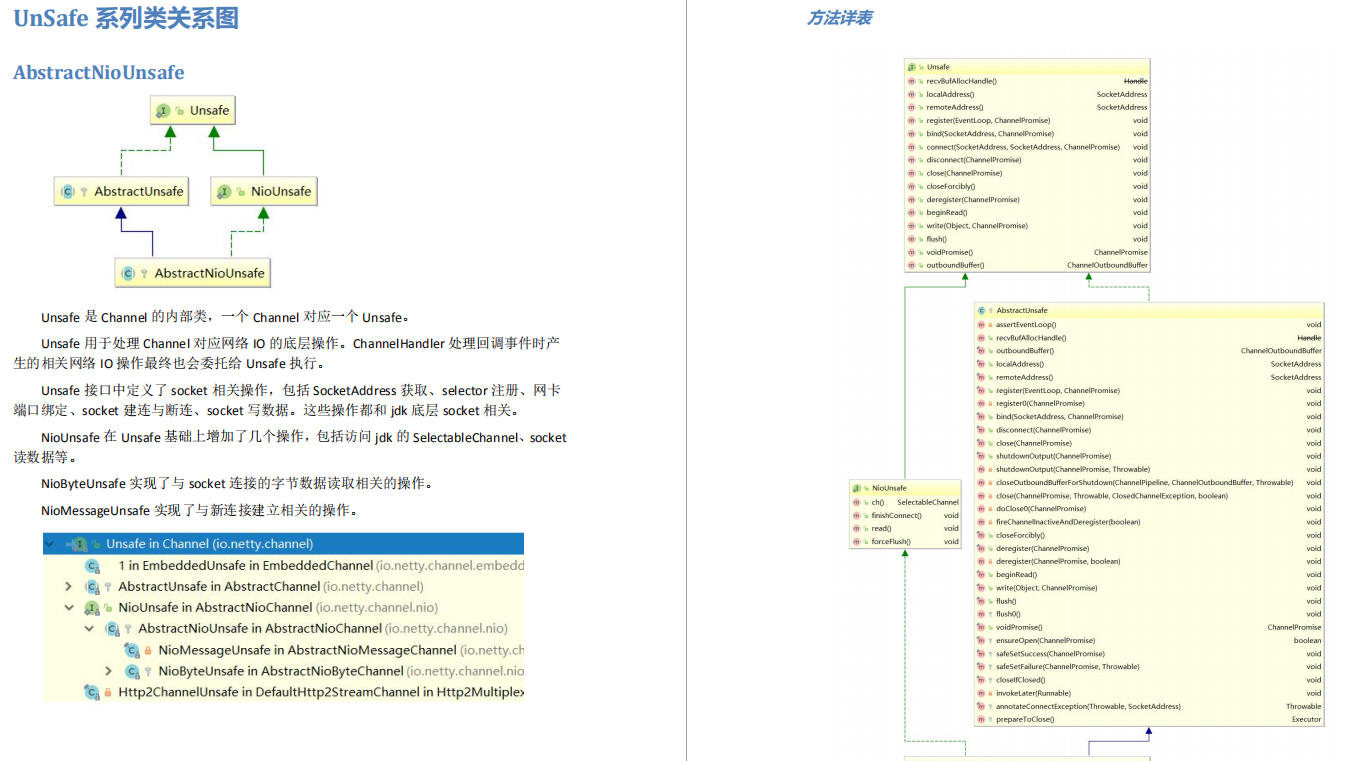Click outboundBuffer() in the Unsafe method box
This screenshot has width=1357, height=761.
pyautogui.click(x=955, y=265)
